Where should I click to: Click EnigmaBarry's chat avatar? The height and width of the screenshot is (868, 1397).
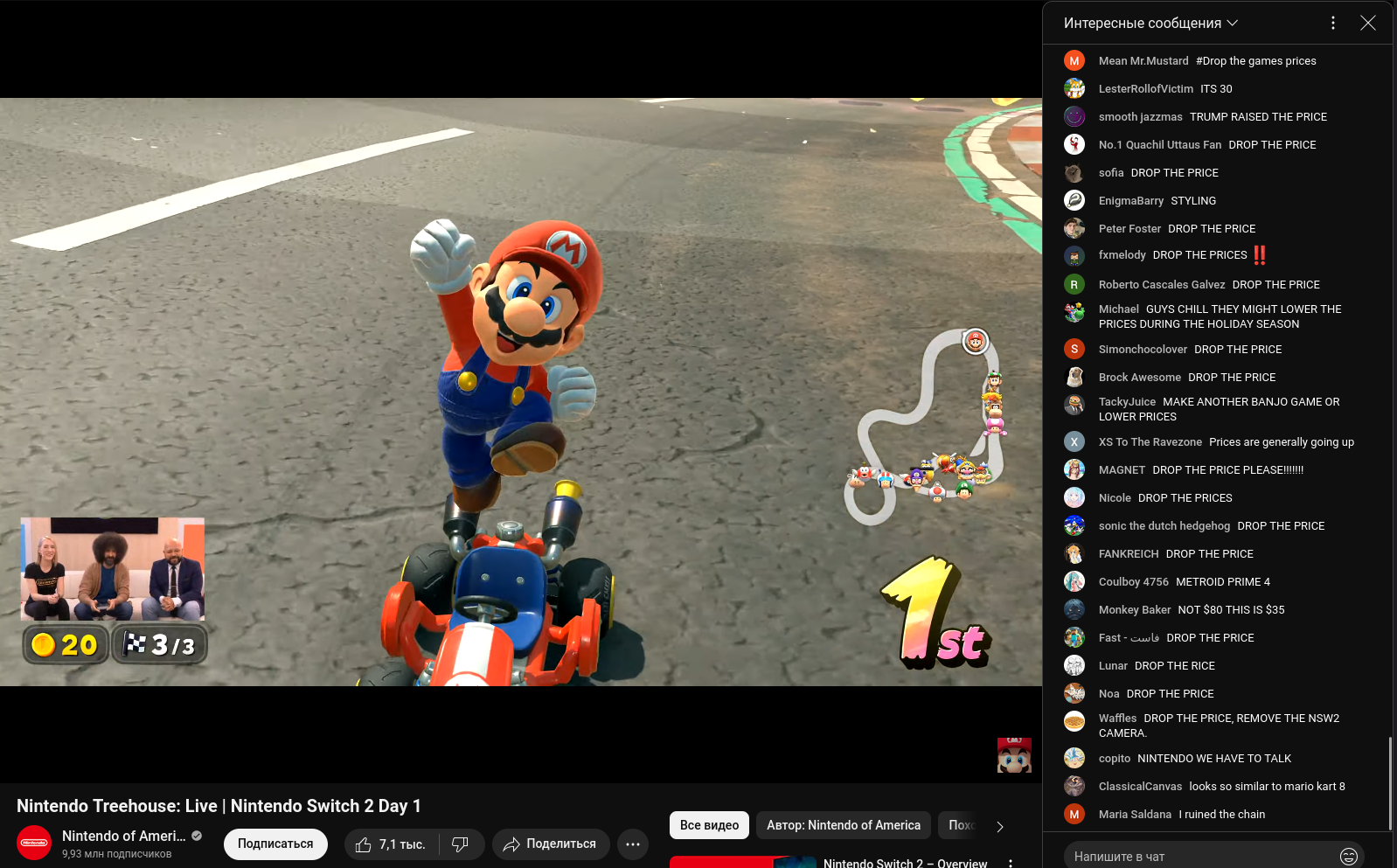[1074, 200]
